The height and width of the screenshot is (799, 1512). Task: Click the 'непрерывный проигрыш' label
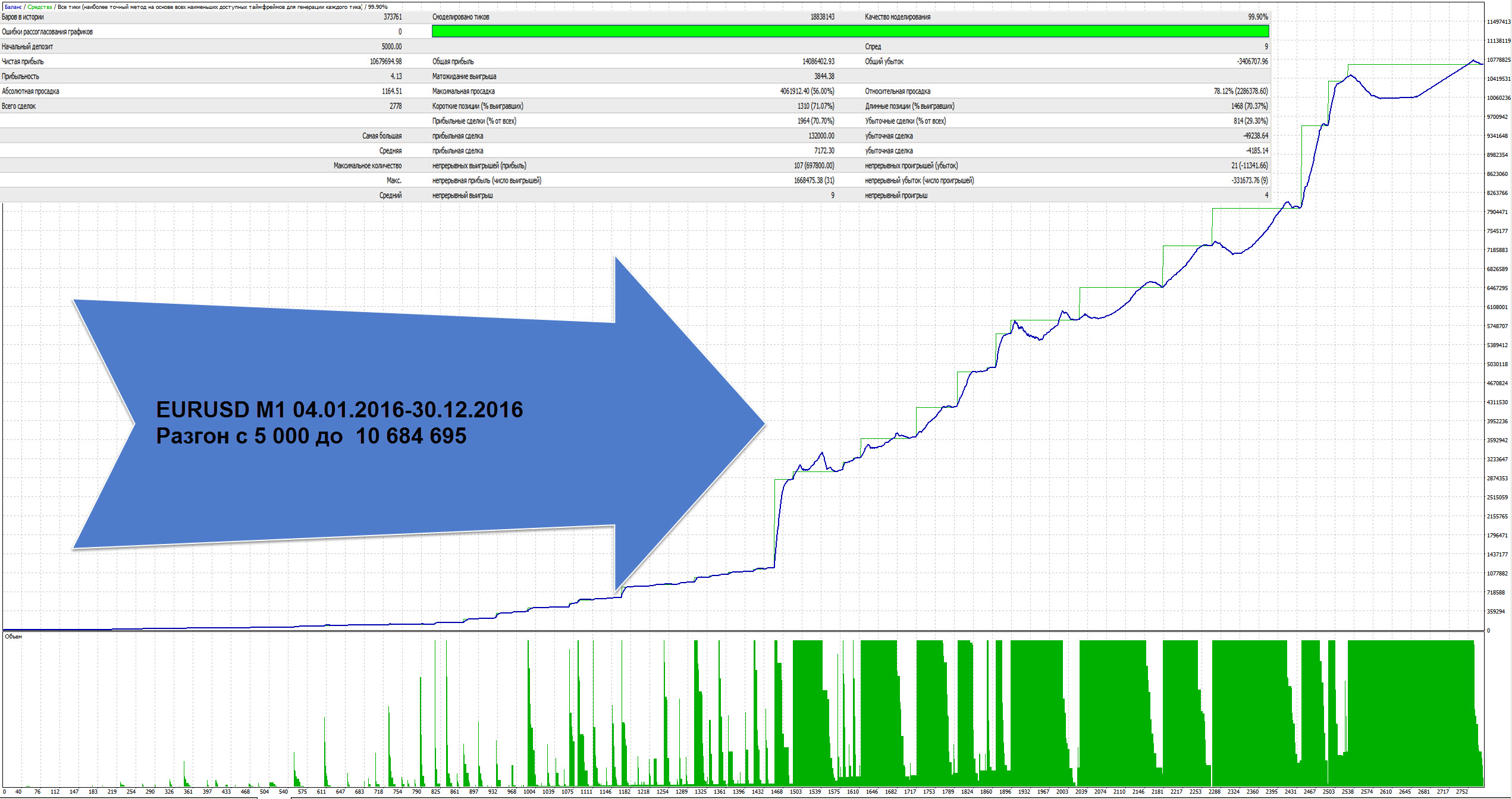pos(896,196)
